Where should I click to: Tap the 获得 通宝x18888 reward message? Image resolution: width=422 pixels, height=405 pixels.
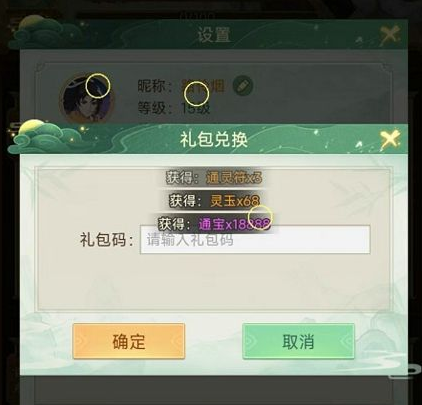214,224
